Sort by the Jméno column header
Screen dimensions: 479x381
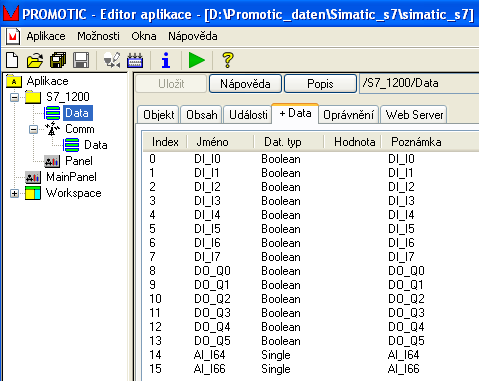[220, 142]
